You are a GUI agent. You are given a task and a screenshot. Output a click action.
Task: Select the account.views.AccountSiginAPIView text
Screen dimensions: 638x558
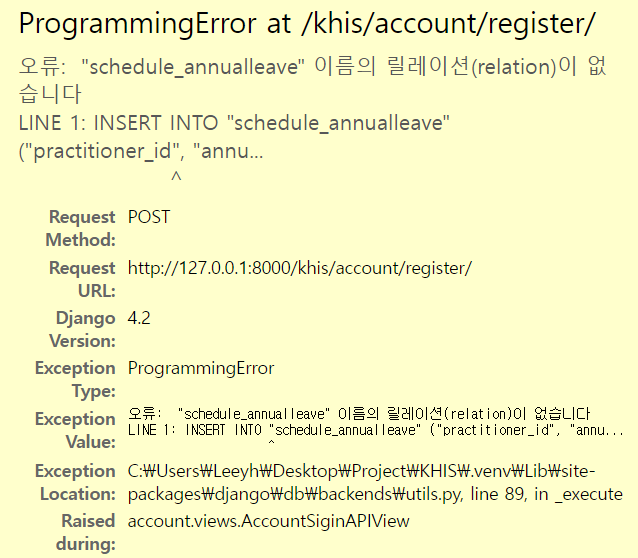(x=269, y=521)
